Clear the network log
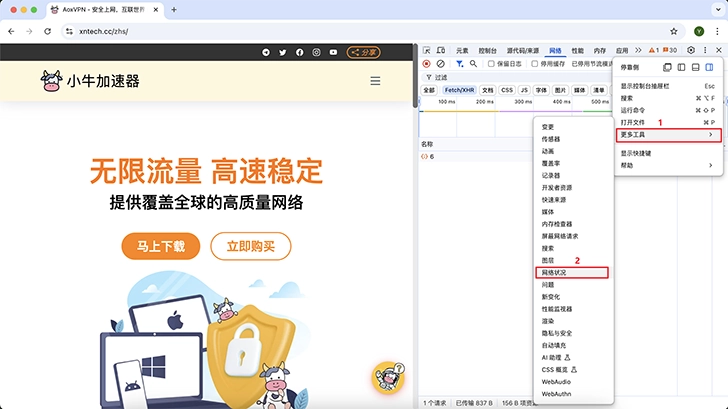 (x=441, y=64)
